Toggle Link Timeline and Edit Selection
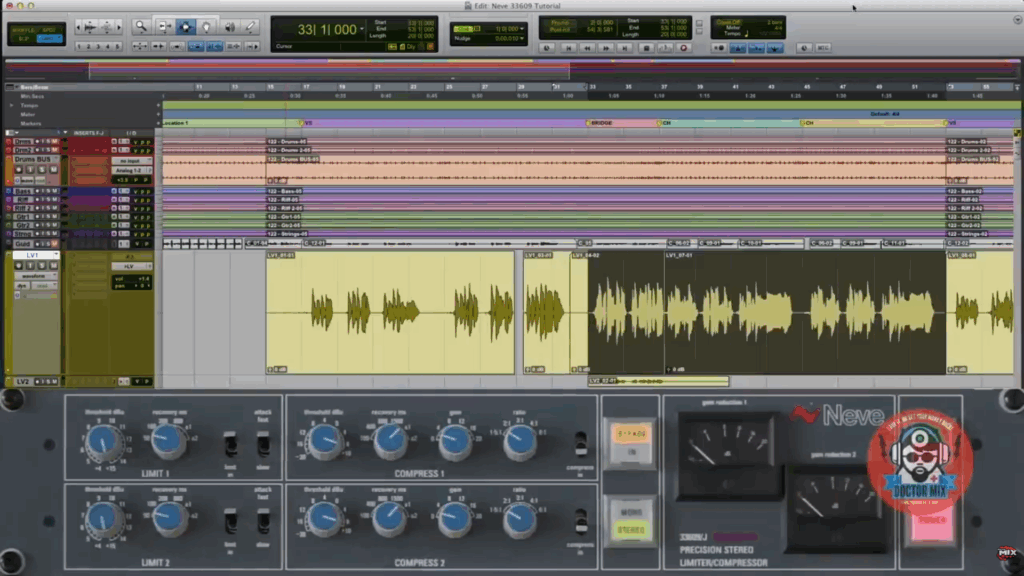1024x576 pixels. pos(214,46)
